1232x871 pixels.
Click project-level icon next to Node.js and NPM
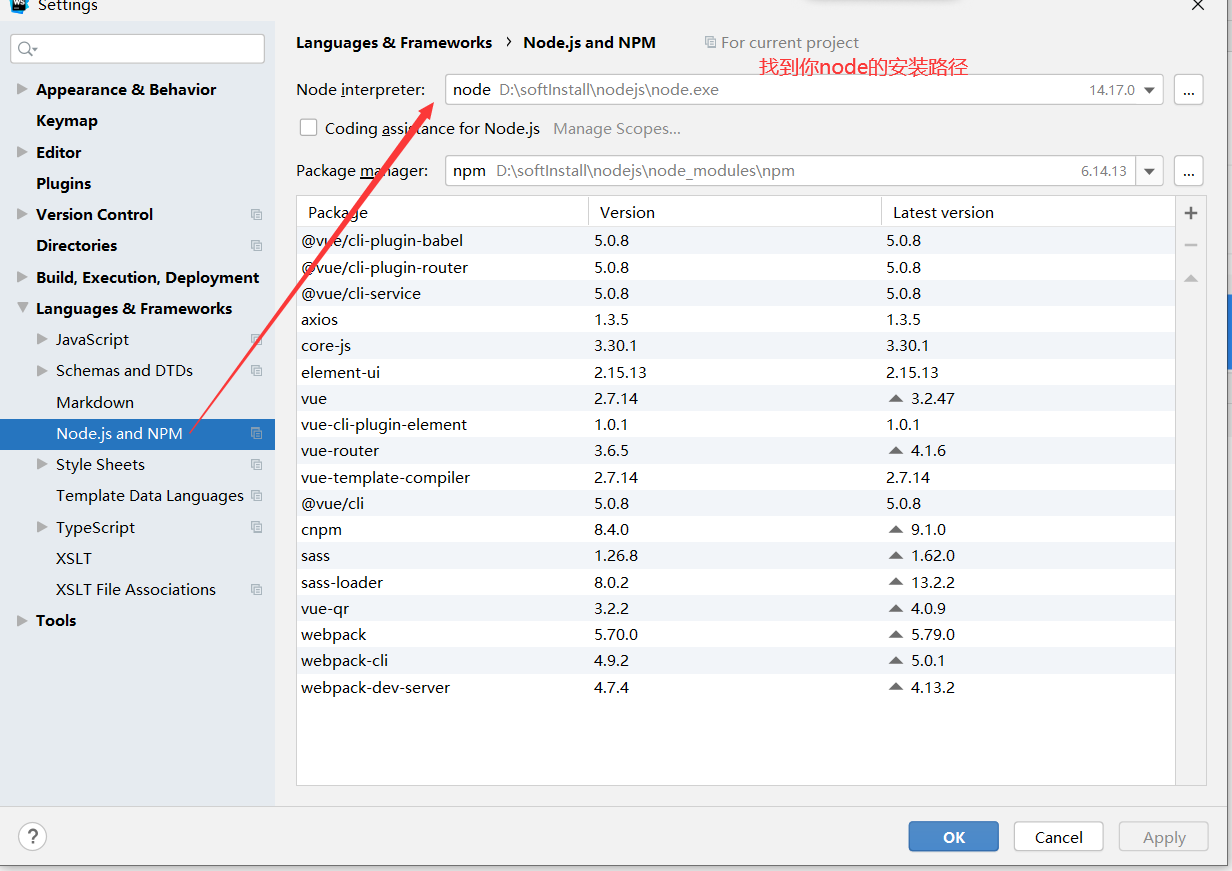(x=256, y=433)
